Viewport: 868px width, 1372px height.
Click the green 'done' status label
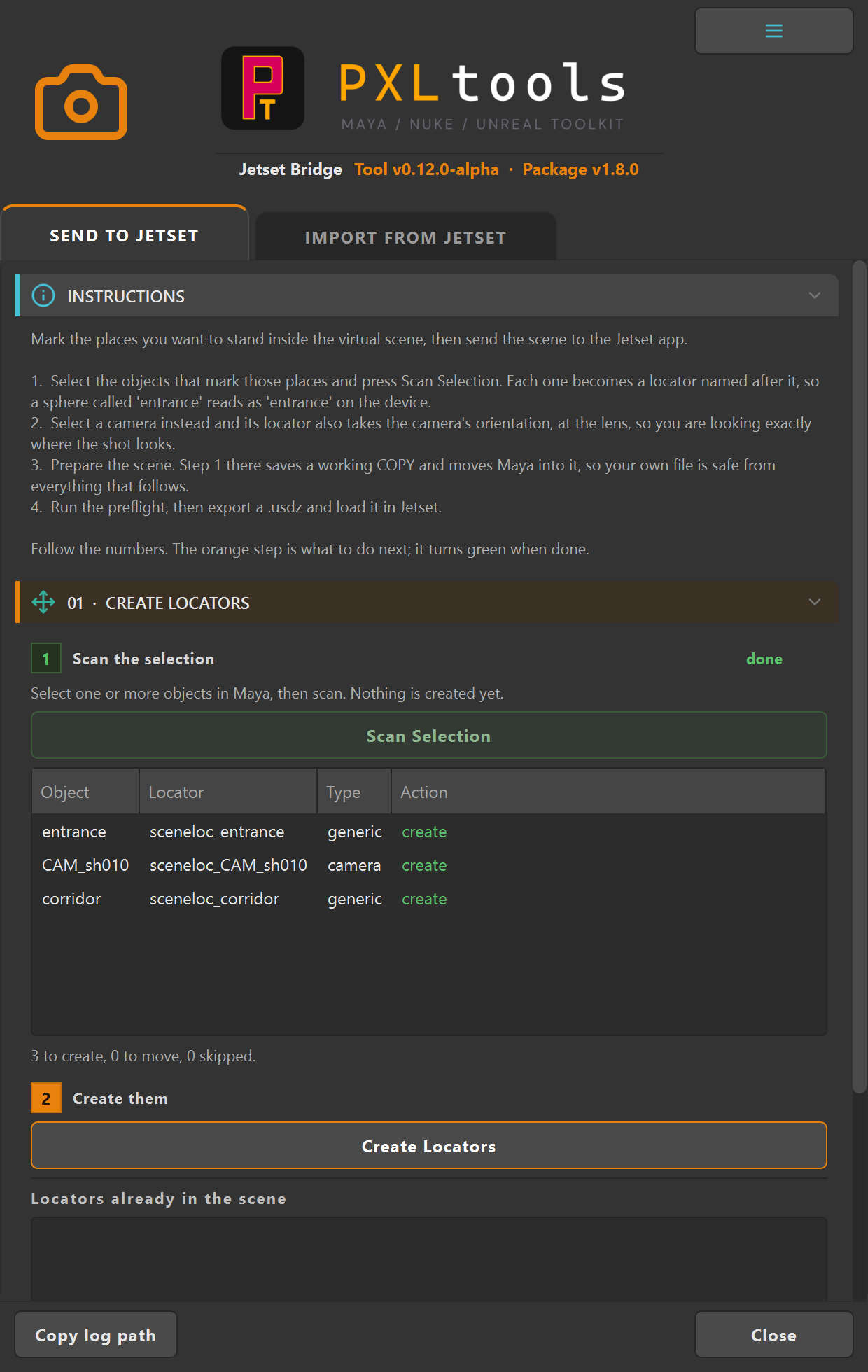coord(764,659)
